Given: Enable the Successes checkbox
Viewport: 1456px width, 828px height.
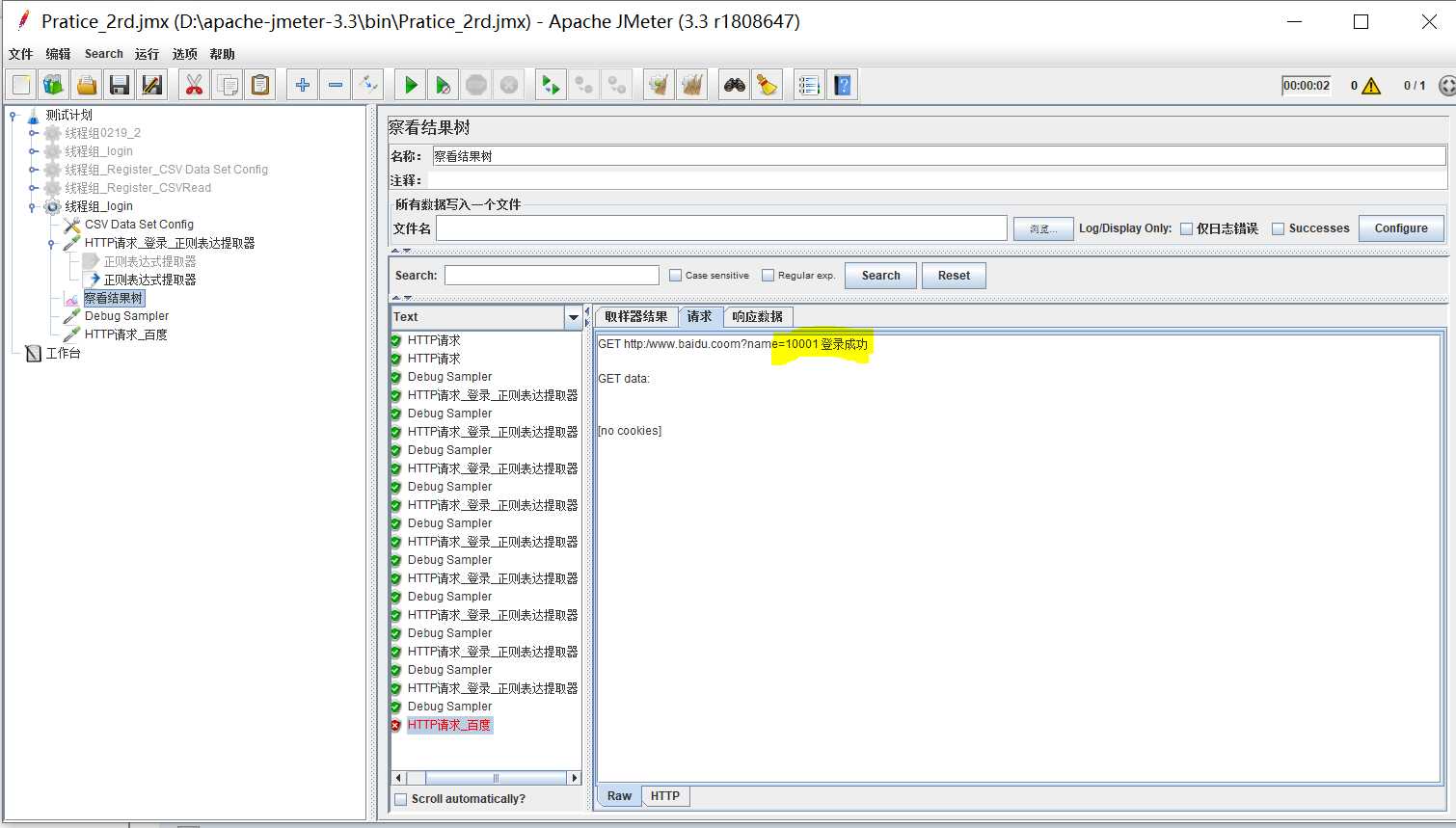Looking at the screenshot, I should (1279, 228).
